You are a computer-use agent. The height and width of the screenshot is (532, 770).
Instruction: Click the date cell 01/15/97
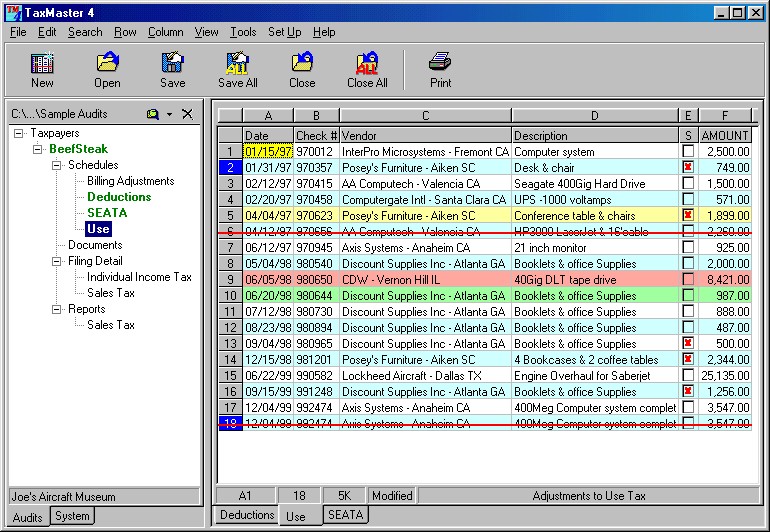click(x=268, y=151)
